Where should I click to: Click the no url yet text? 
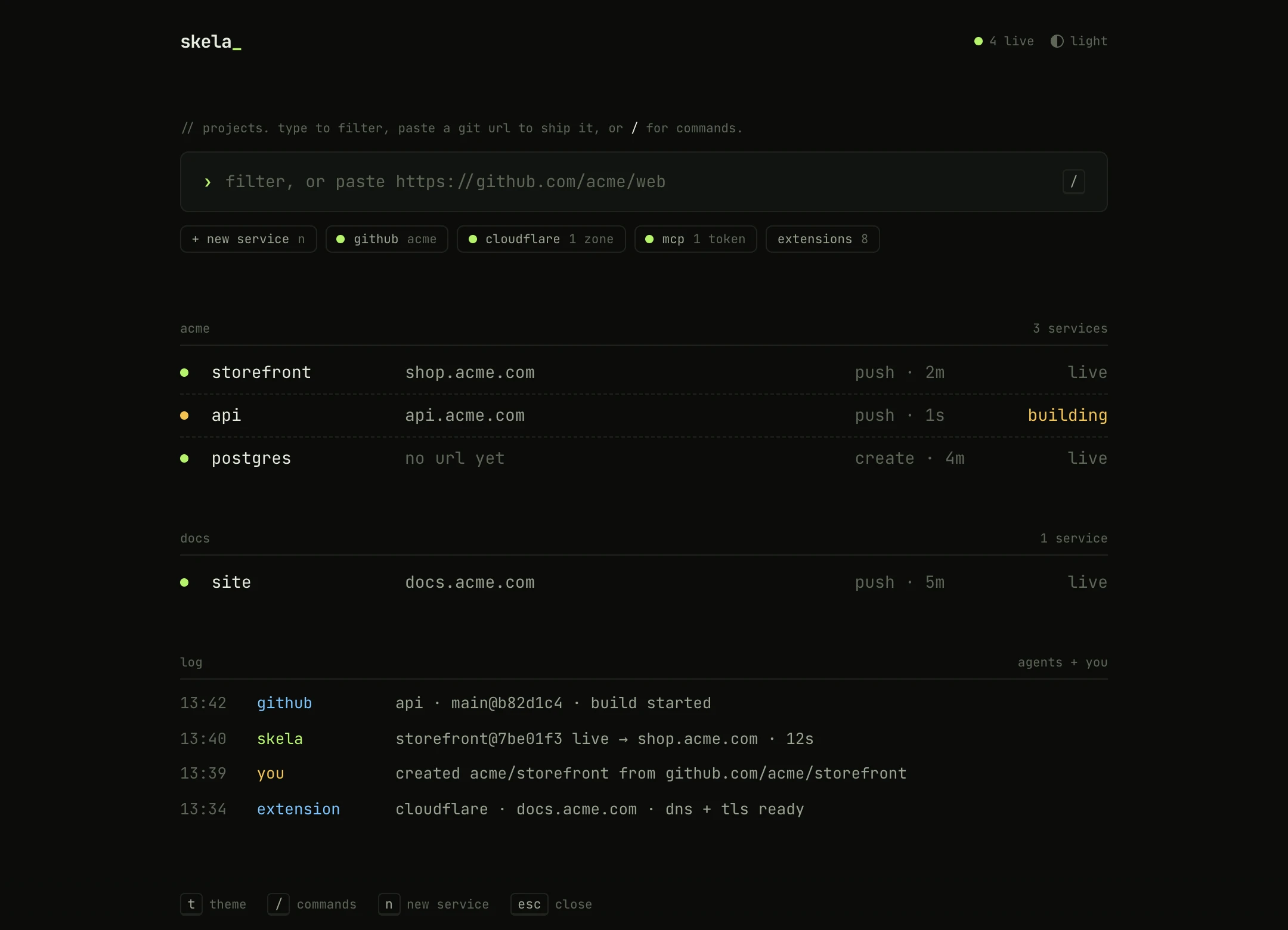click(455, 458)
